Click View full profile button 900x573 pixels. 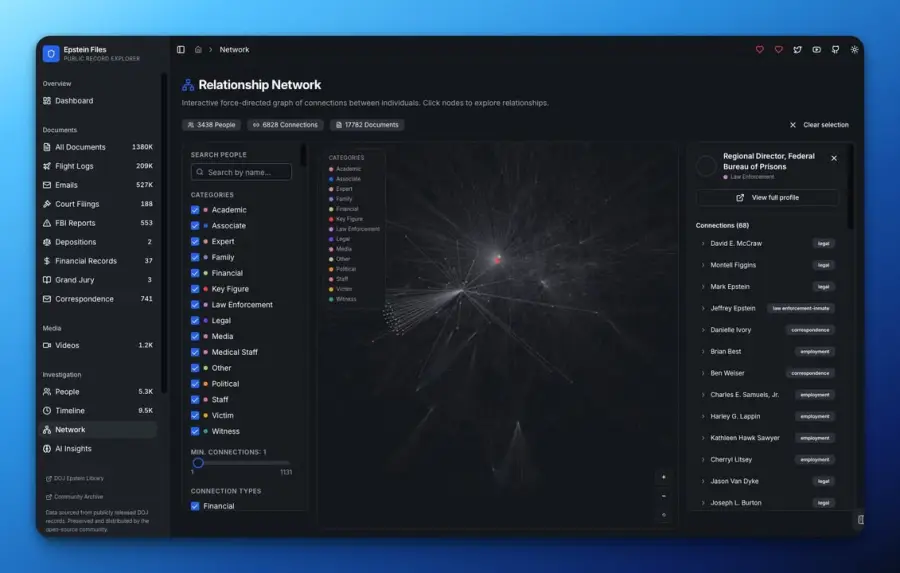coord(767,198)
